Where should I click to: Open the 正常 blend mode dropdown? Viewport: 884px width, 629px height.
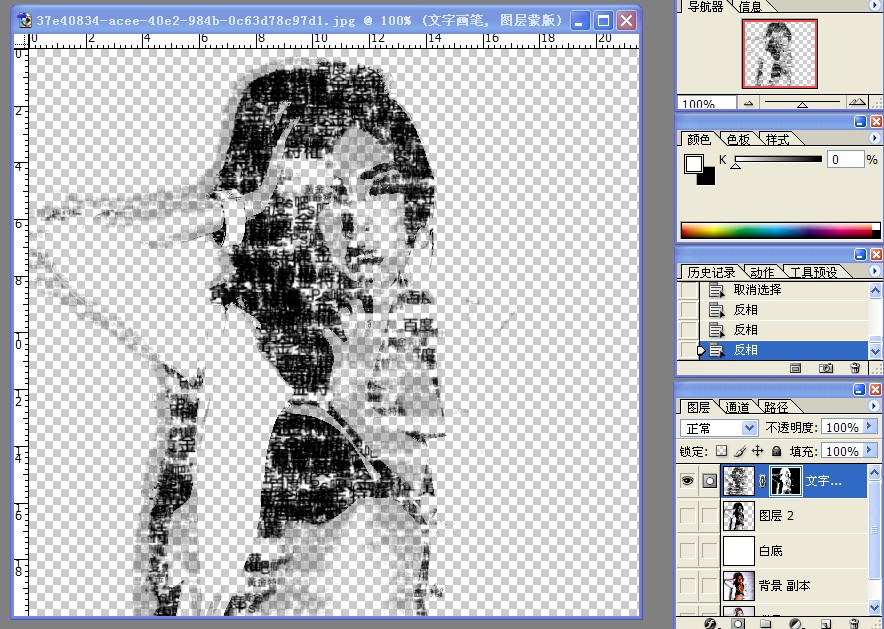(x=718, y=428)
